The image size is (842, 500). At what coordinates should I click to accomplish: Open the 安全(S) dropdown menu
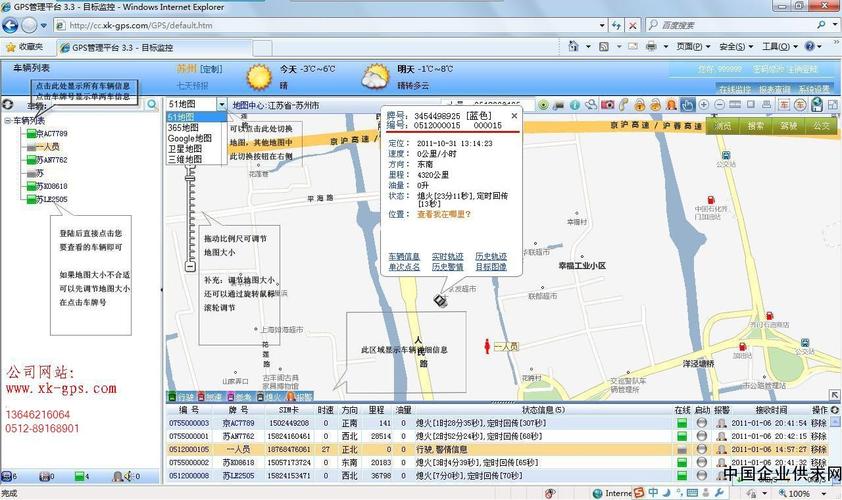(736, 47)
